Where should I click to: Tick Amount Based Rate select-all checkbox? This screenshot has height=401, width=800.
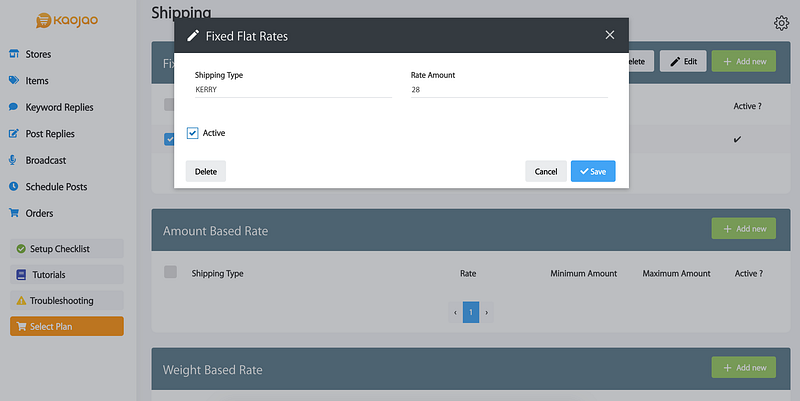tap(170, 272)
